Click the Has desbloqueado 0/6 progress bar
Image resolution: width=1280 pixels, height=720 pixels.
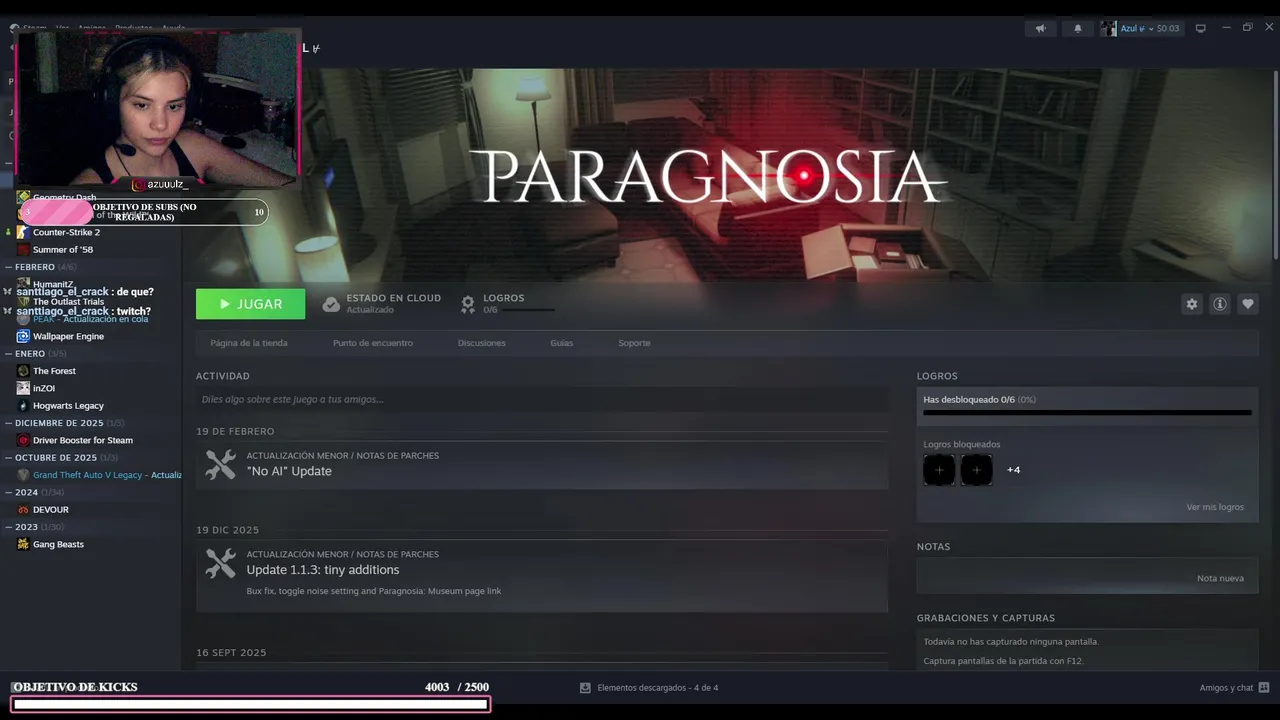click(1087, 412)
